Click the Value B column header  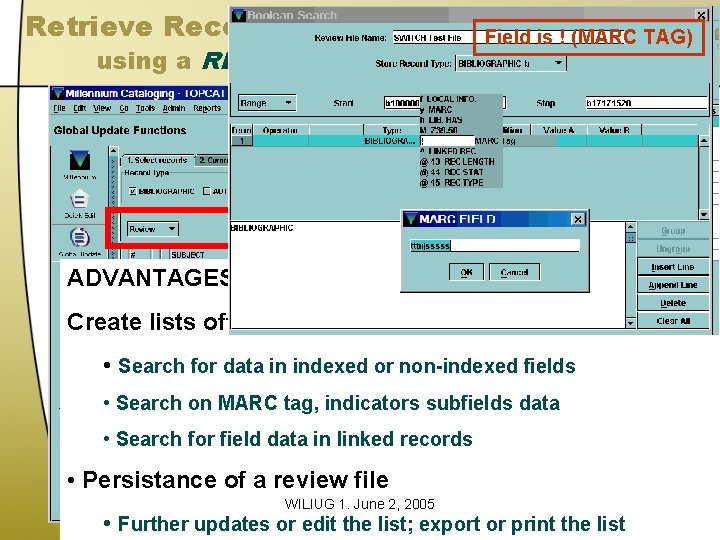(614, 130)
